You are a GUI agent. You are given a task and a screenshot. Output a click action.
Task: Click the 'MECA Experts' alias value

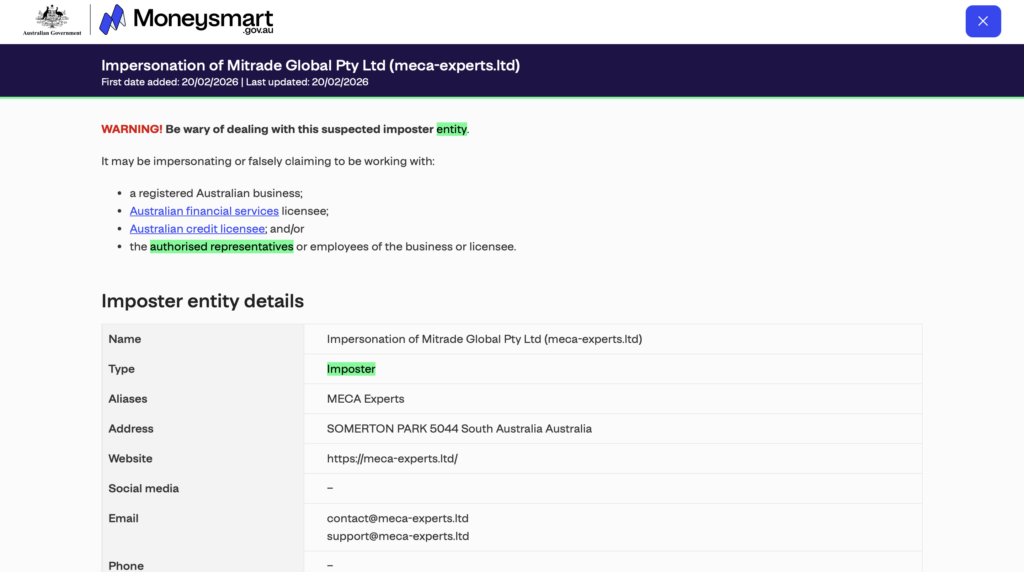365,399
